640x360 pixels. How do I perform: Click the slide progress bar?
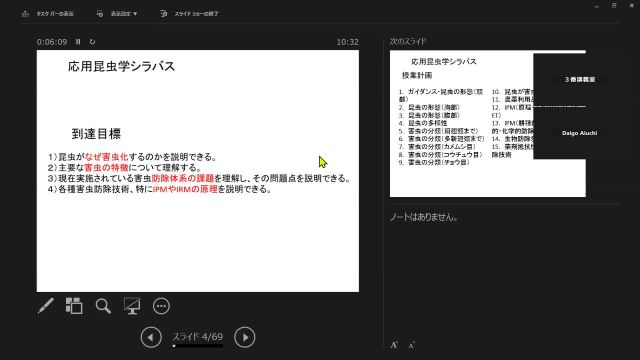(x=198, y=346)
